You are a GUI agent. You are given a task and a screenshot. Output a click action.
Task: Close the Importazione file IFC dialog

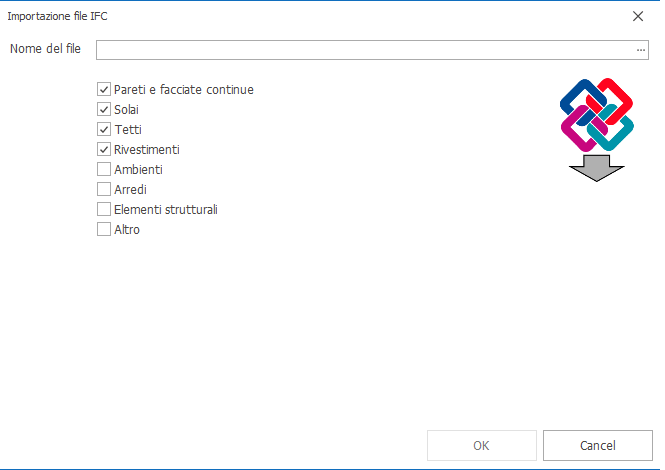pos(638,16)
